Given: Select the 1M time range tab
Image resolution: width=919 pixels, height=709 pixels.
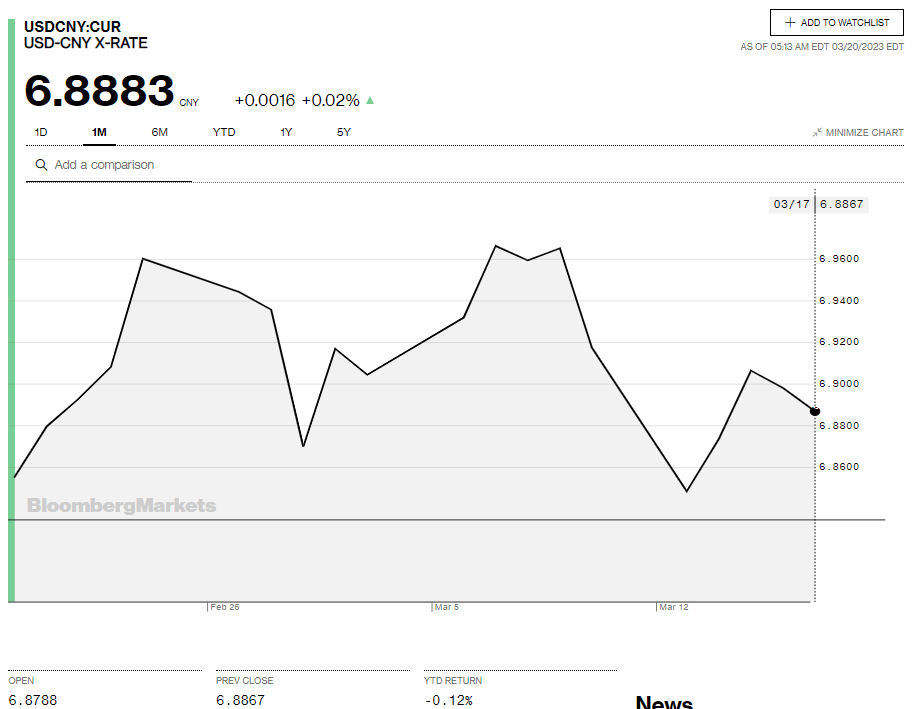Looking at the screenshot, I should point(99,132).
